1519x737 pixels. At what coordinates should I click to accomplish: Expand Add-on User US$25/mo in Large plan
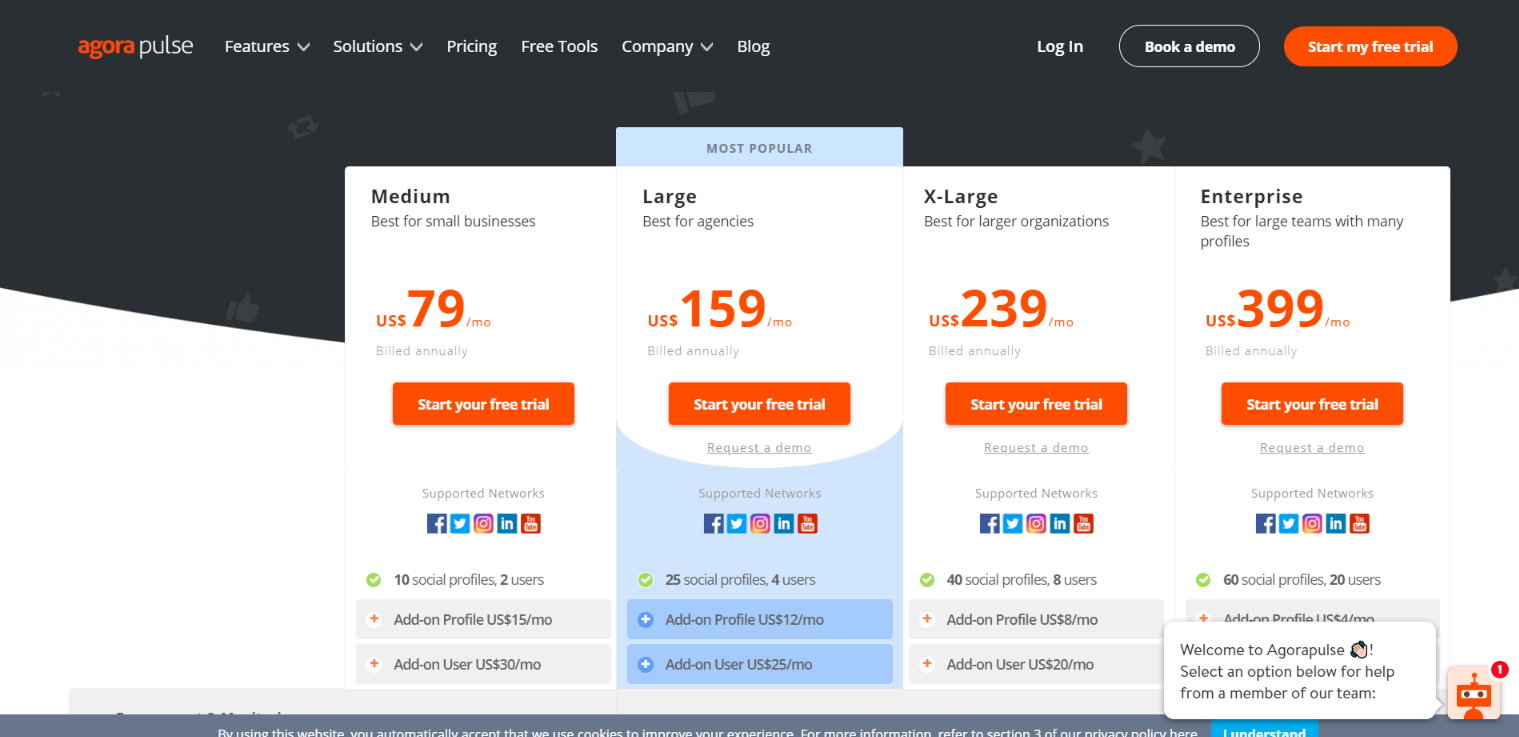tap(759, 664)
